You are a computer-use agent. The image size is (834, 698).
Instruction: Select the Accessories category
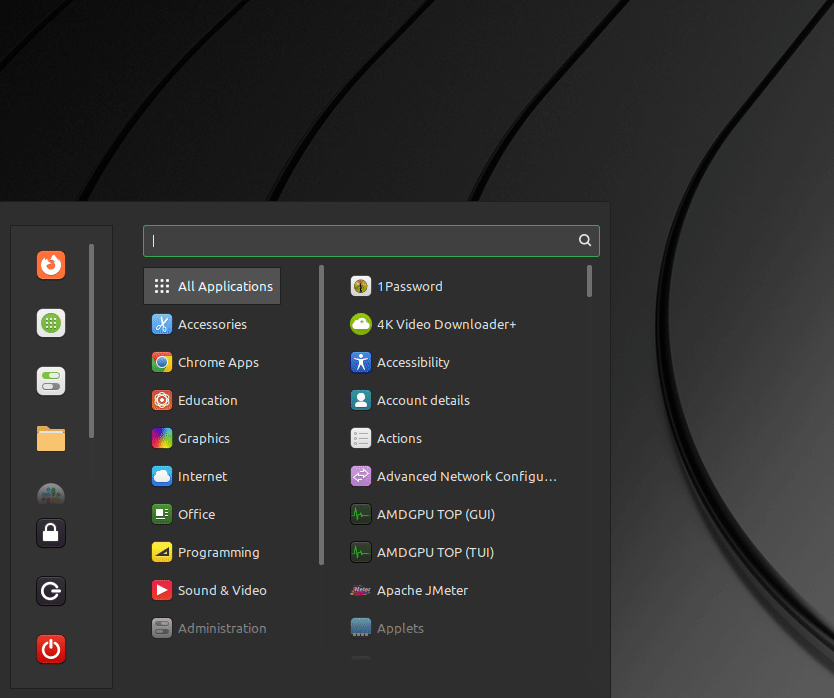tap(212, 325)
